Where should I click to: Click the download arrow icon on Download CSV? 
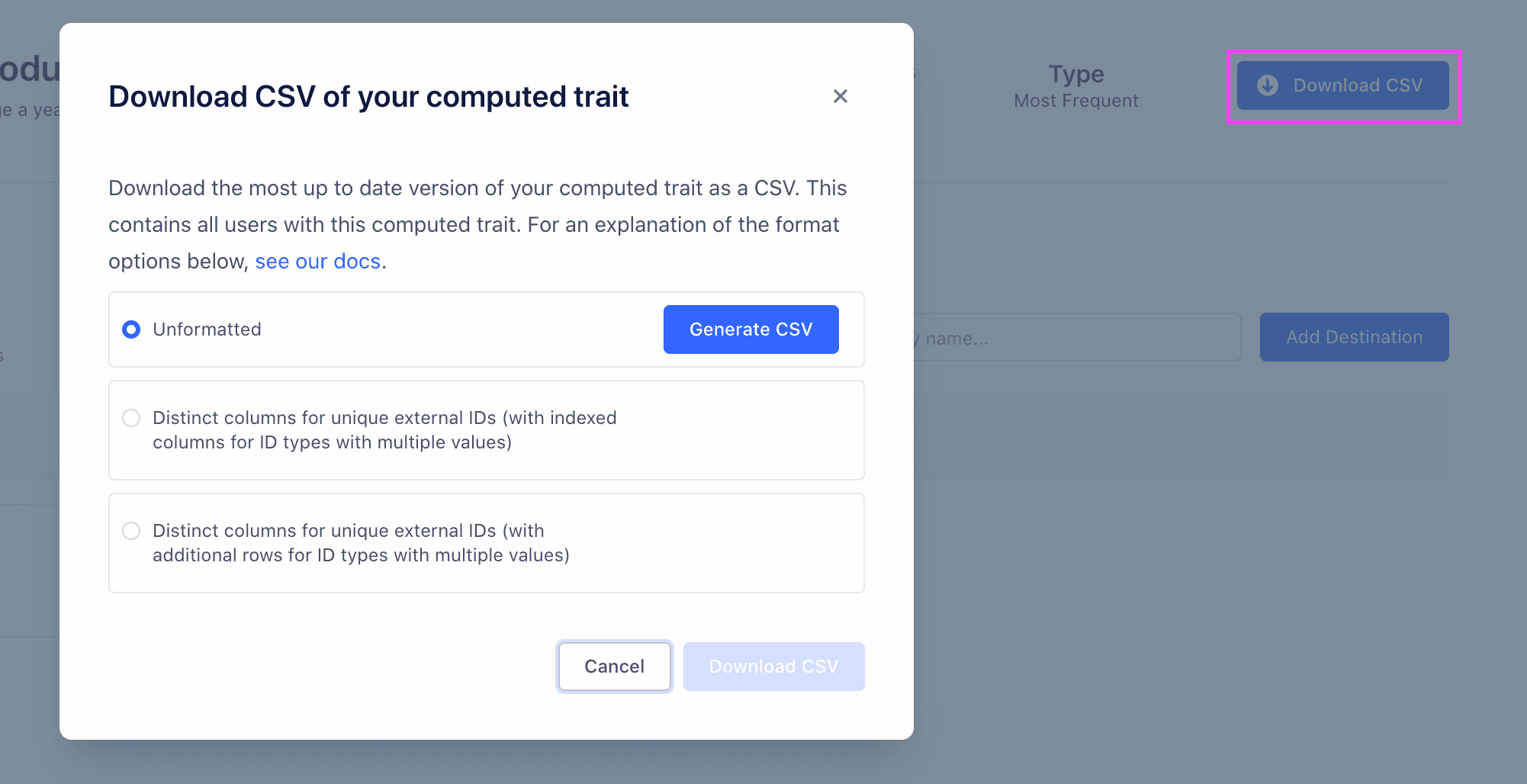[x=1268, y=85]
